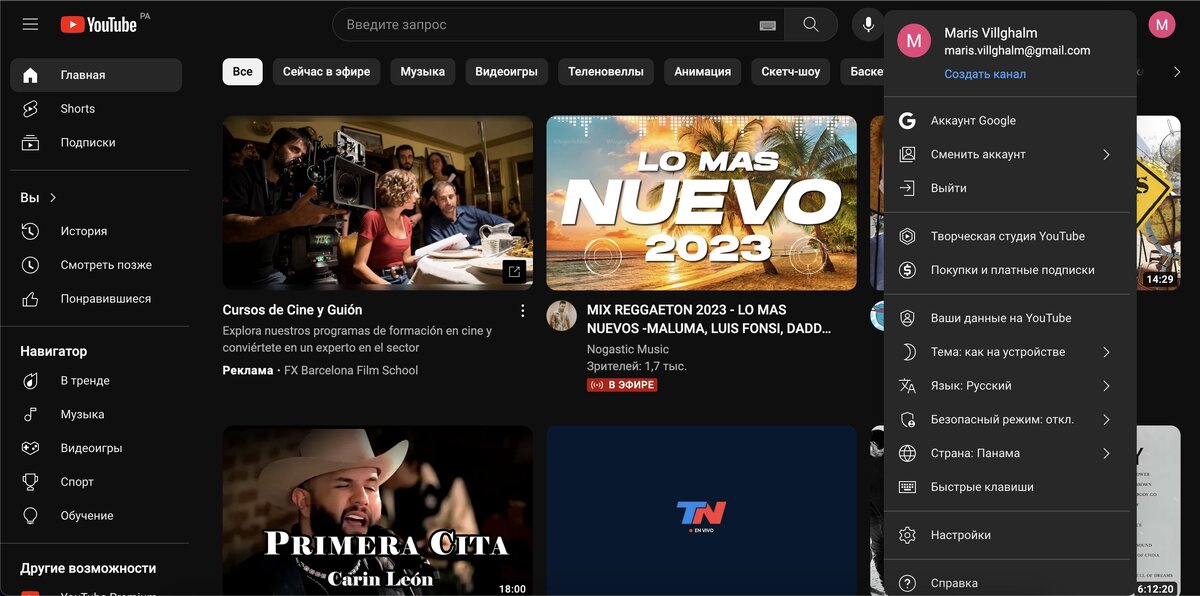The height and width of the screenshot is (596, 1200).
Task: Open Видеоигры in the Навигатор section
Action: click(96, 448)
